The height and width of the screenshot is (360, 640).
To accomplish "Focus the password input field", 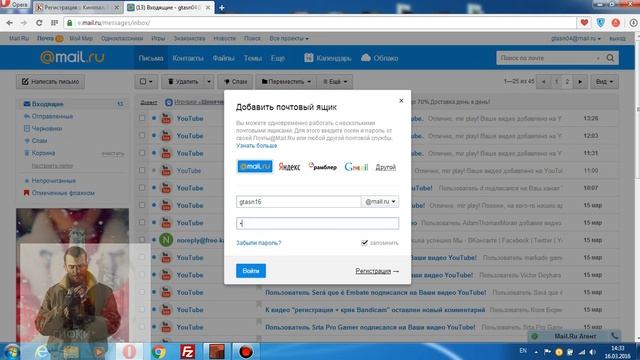I will click(318, 223).
